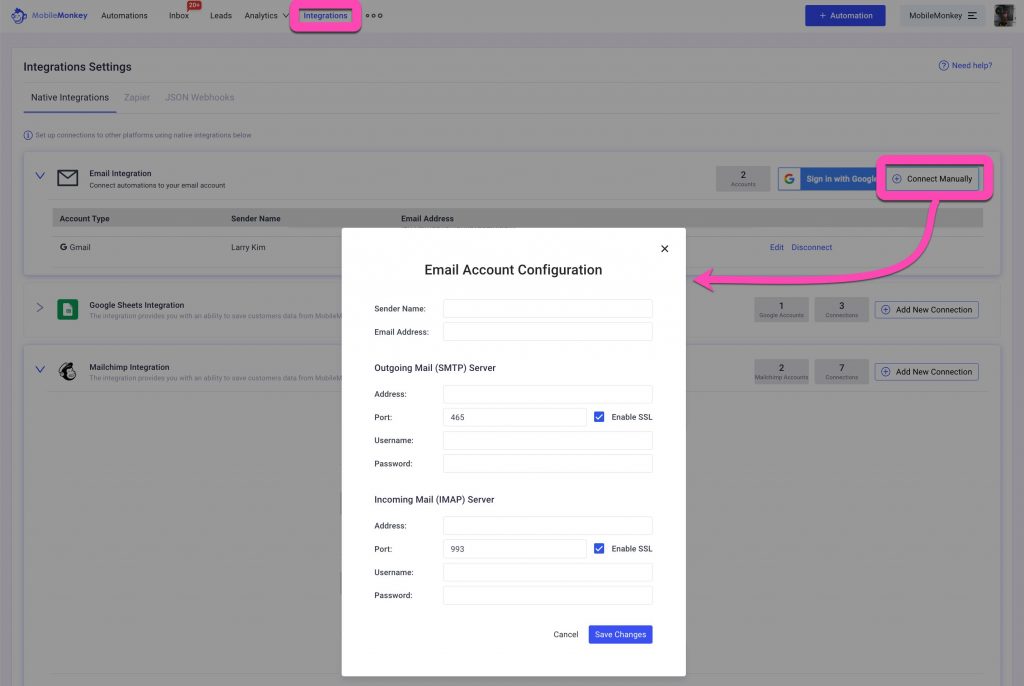This screenshot has width=1024, height=686.
Task: Click Cancel in the configuration dialog
Action: (x=566, y=634)
